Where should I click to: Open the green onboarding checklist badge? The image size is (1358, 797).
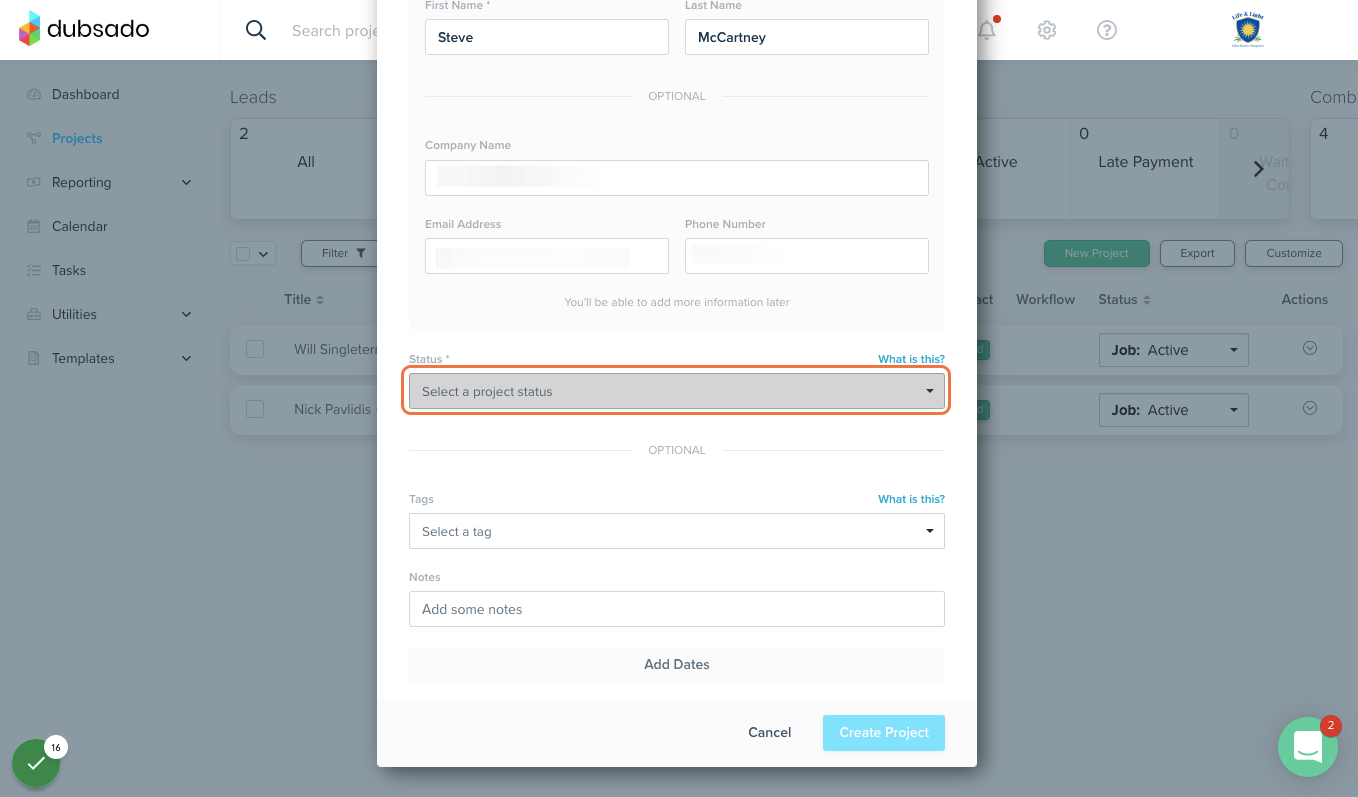[36, 763]
